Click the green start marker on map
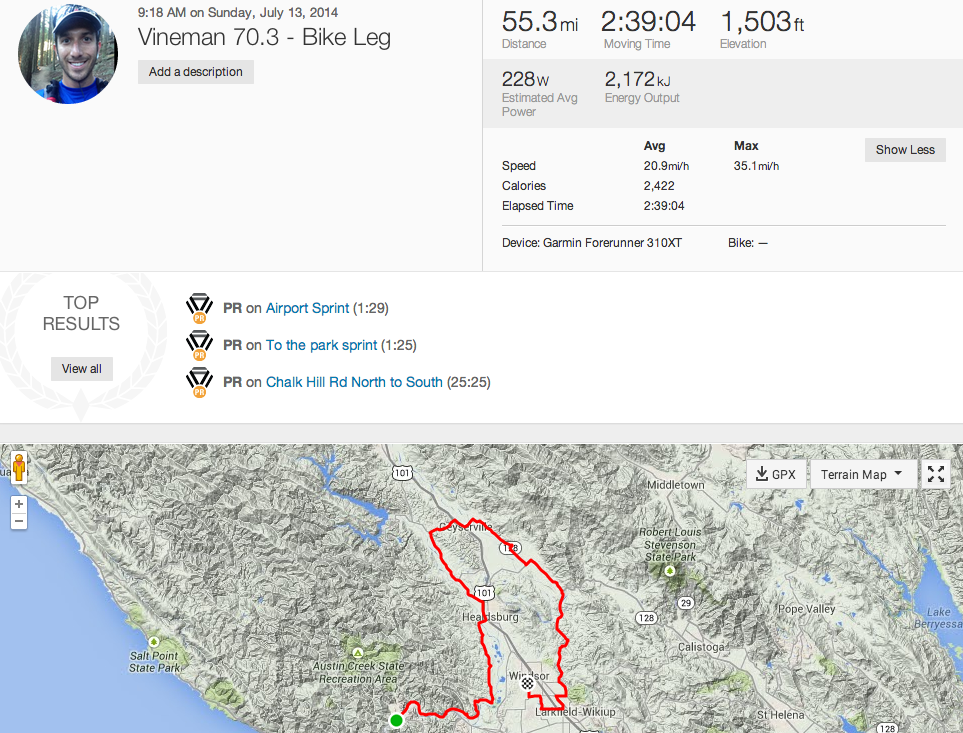Viewport: 963px width, 733px height. click(396, 720)
